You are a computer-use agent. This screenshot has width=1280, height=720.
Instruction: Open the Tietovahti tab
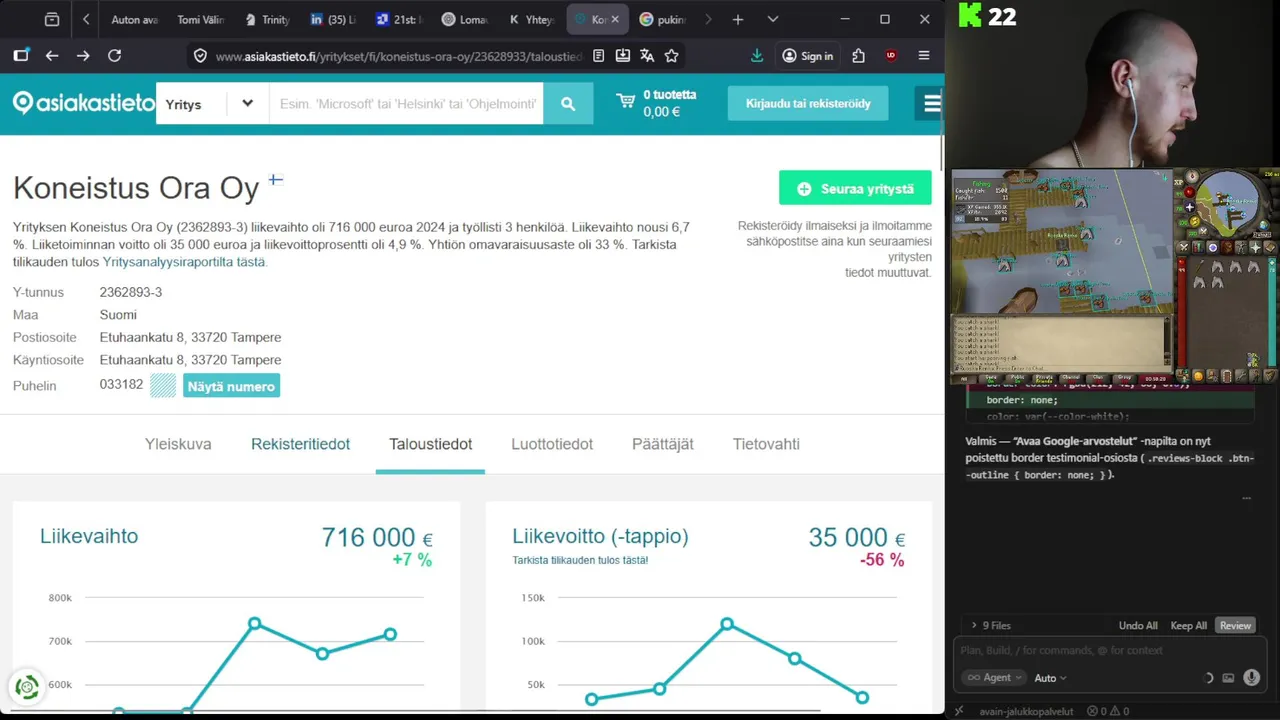[766, 444]
